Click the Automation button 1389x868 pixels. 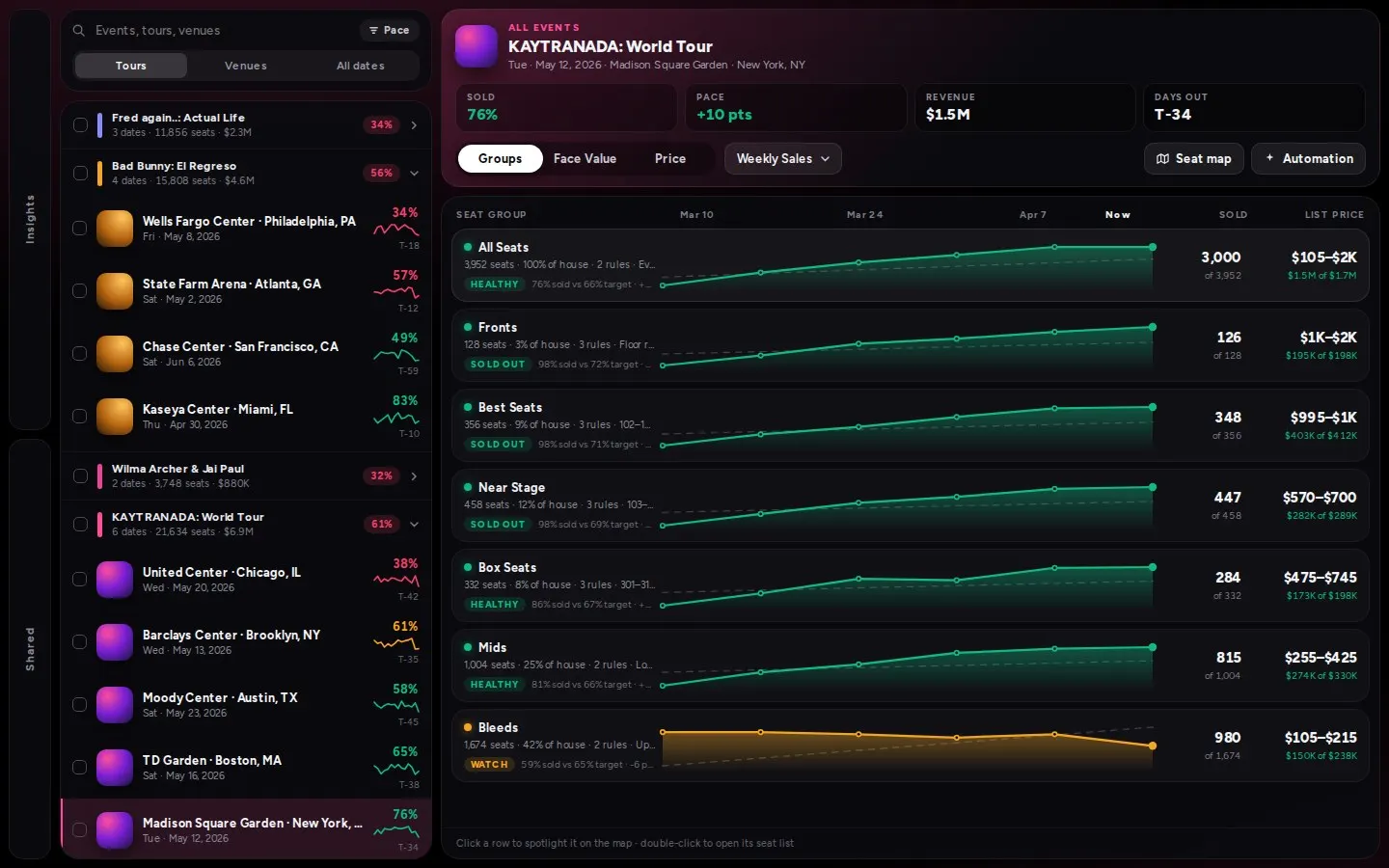tap(1309, 158)
